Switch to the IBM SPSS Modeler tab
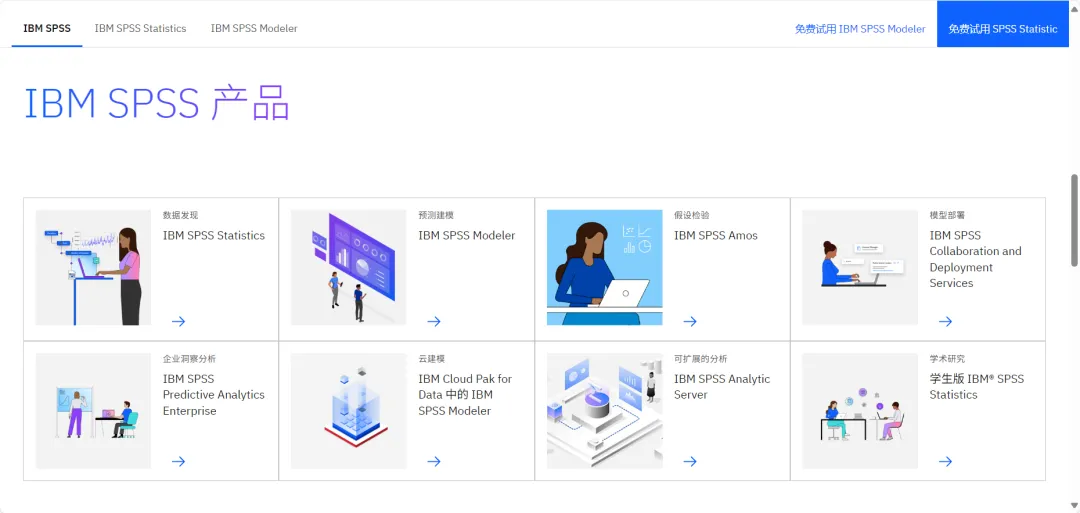The image size is (1080, 513). point(254,28)
